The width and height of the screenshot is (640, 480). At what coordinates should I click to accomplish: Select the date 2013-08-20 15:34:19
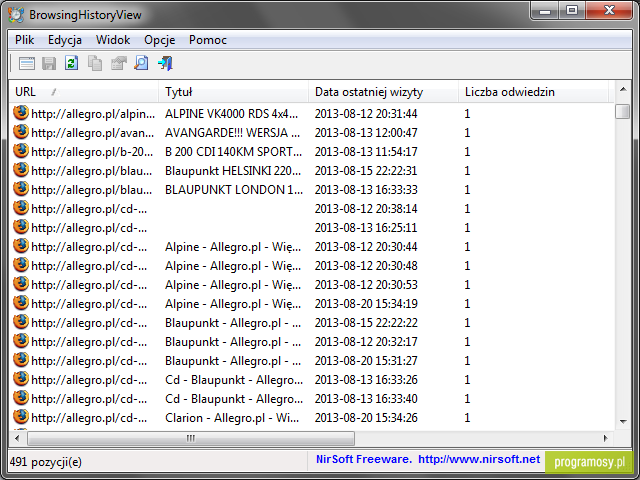click(366, 304)
